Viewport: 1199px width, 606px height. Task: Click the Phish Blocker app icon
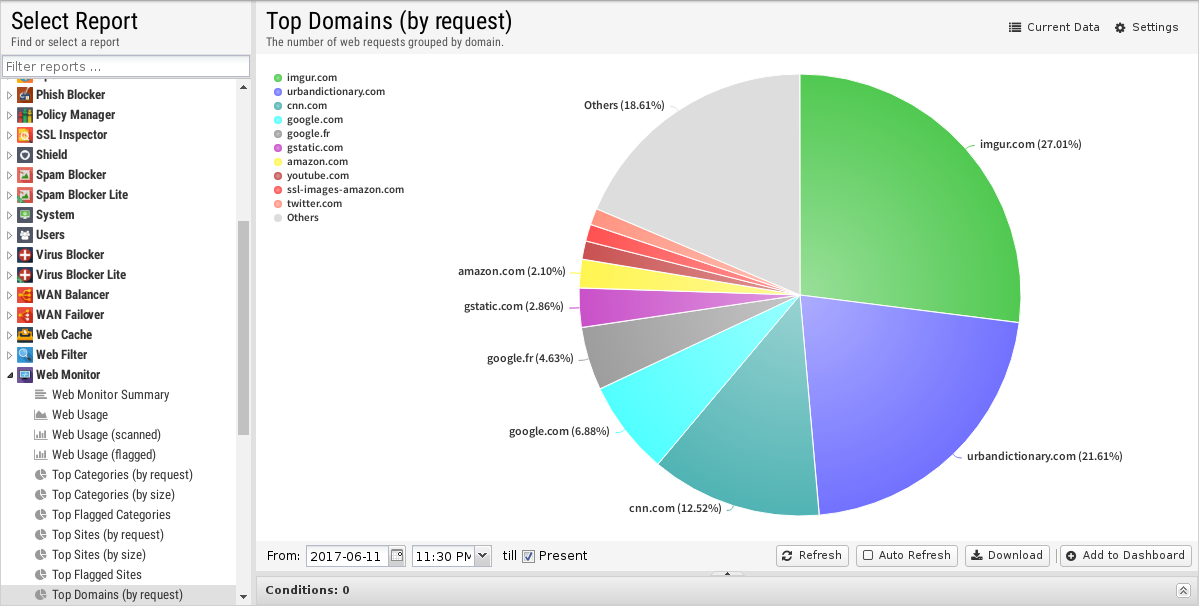tap(25, 95)
